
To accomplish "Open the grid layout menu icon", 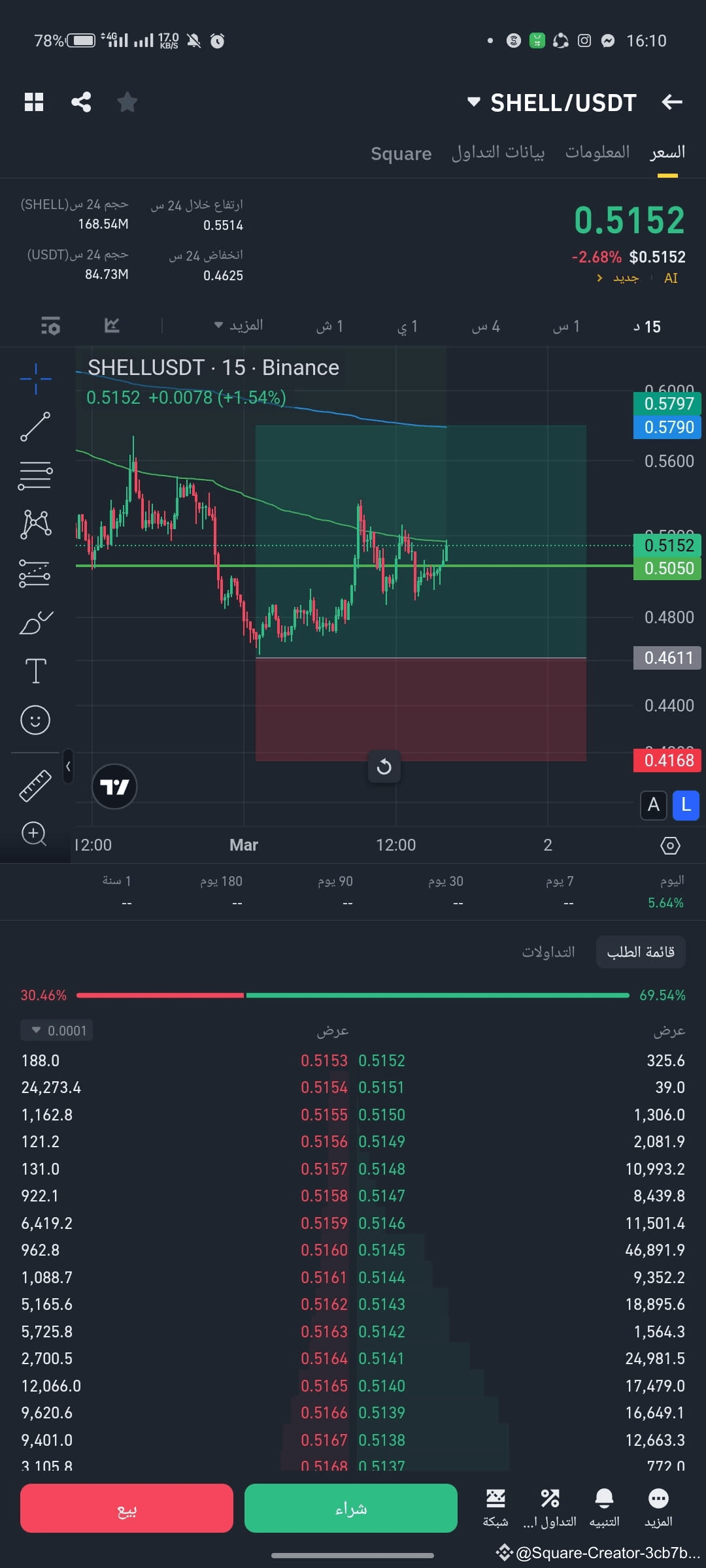I will (x=34, y=102).
